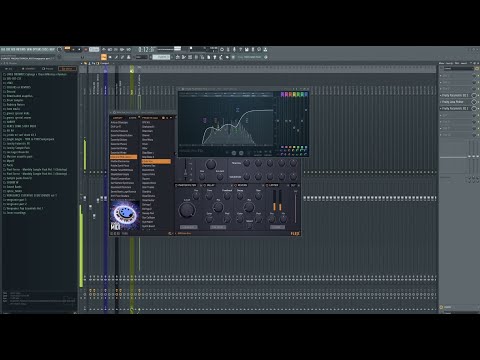Select the purple band token in Parametric EQ
Image resolution: width=480 pixels, height=360 pixels.
click(282, 95)
